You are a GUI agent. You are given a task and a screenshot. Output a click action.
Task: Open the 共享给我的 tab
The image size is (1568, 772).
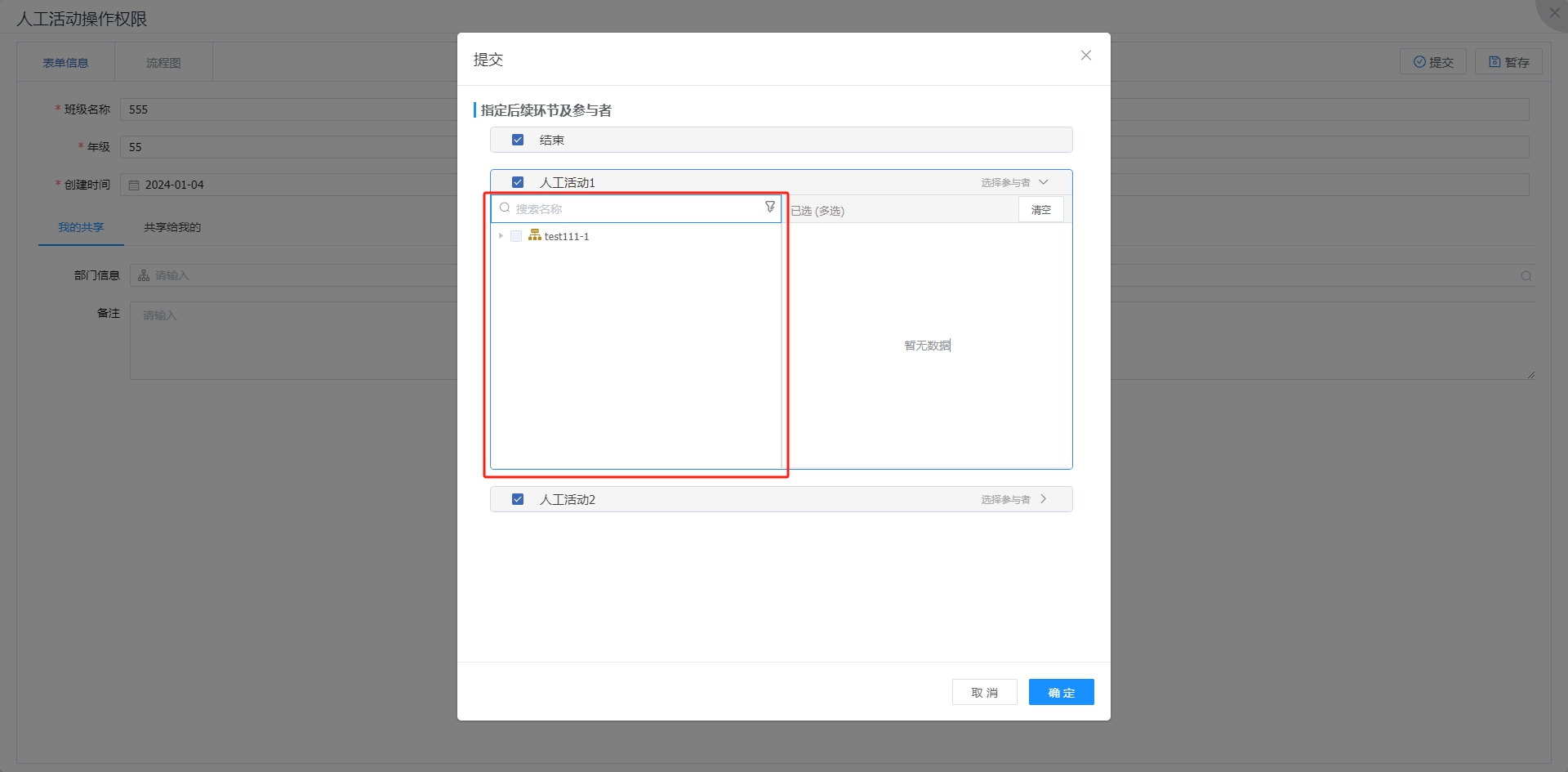(x=172, y=227)
